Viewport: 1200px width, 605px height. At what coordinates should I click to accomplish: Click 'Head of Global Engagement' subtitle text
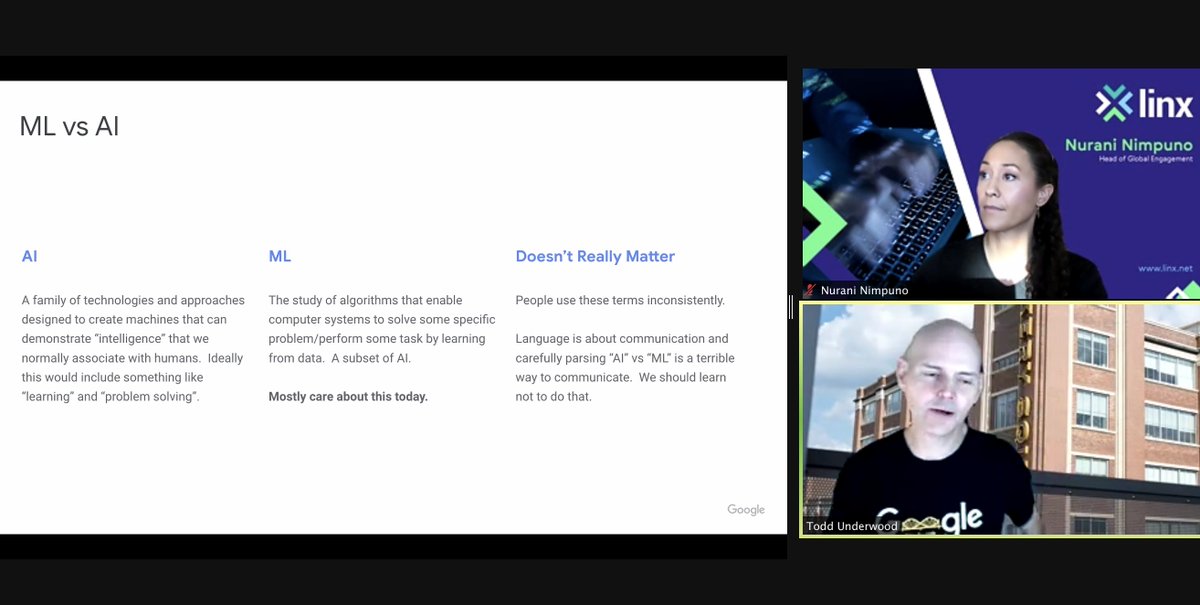coord(1146,159)
